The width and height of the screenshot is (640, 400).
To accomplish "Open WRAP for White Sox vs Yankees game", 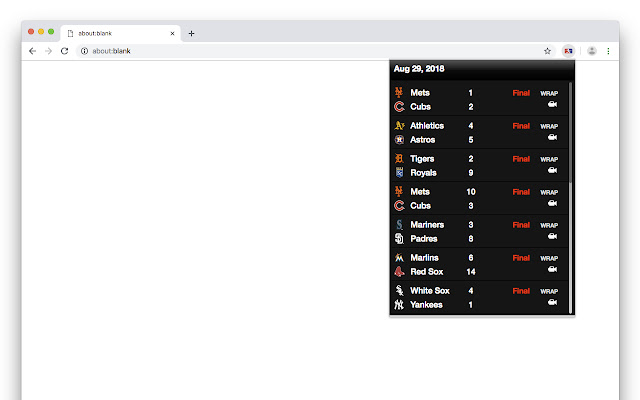I will pyautogui.click(x=549, y=291).
